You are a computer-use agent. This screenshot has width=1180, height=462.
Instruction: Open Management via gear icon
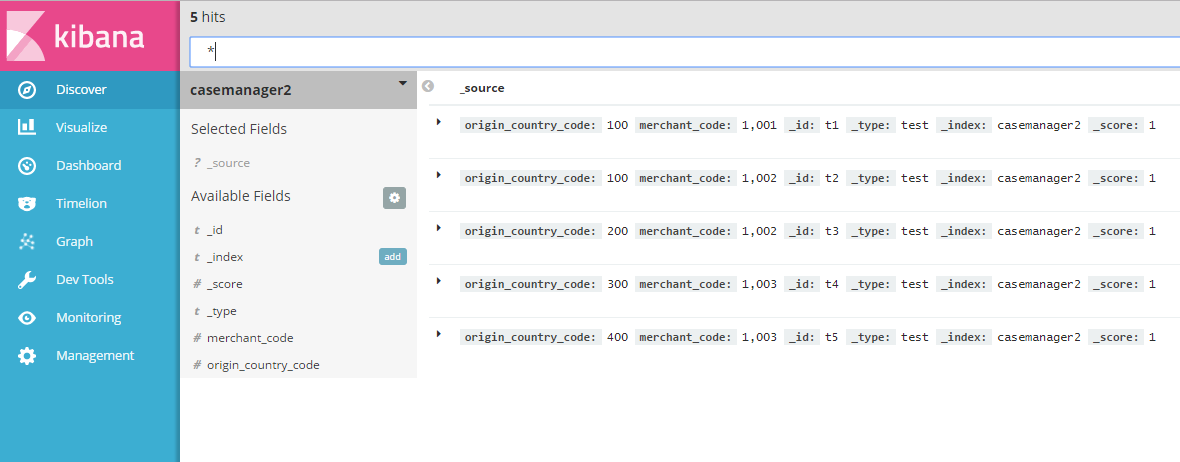click(x=27, y=356)
